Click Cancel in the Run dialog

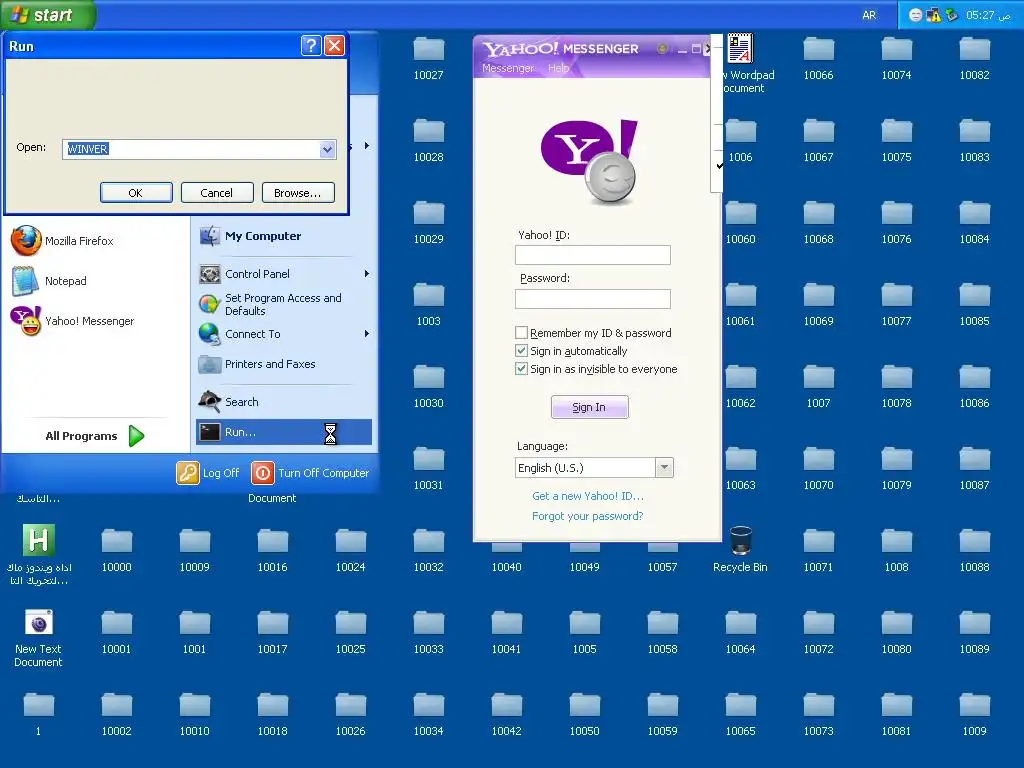click(217, 193)
